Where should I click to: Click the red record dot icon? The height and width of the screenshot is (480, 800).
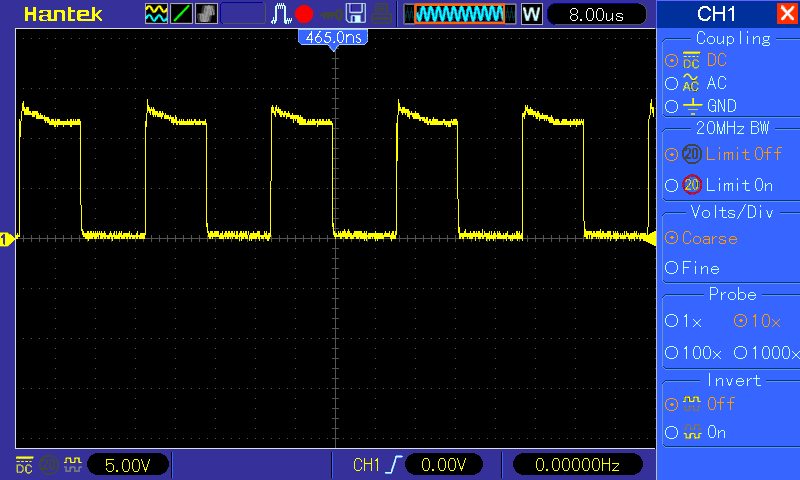[304, 14]
